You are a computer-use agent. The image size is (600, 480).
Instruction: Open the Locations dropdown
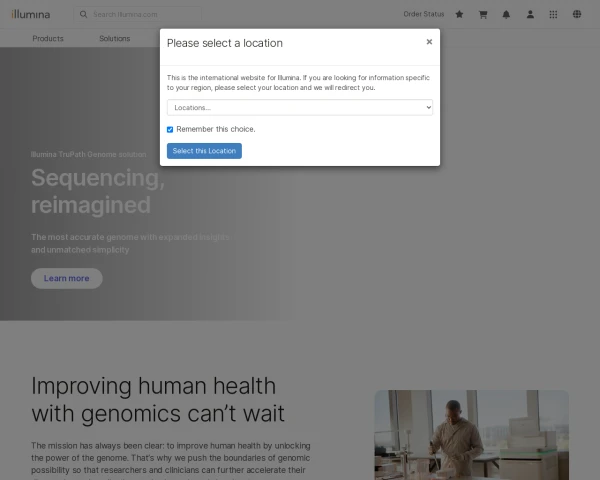point(300,108)
